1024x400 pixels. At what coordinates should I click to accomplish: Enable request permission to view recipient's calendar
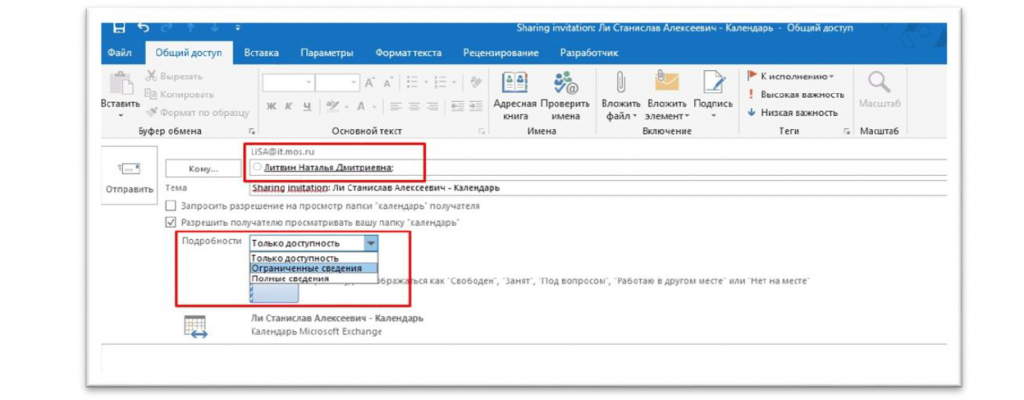tap(170, 206)
